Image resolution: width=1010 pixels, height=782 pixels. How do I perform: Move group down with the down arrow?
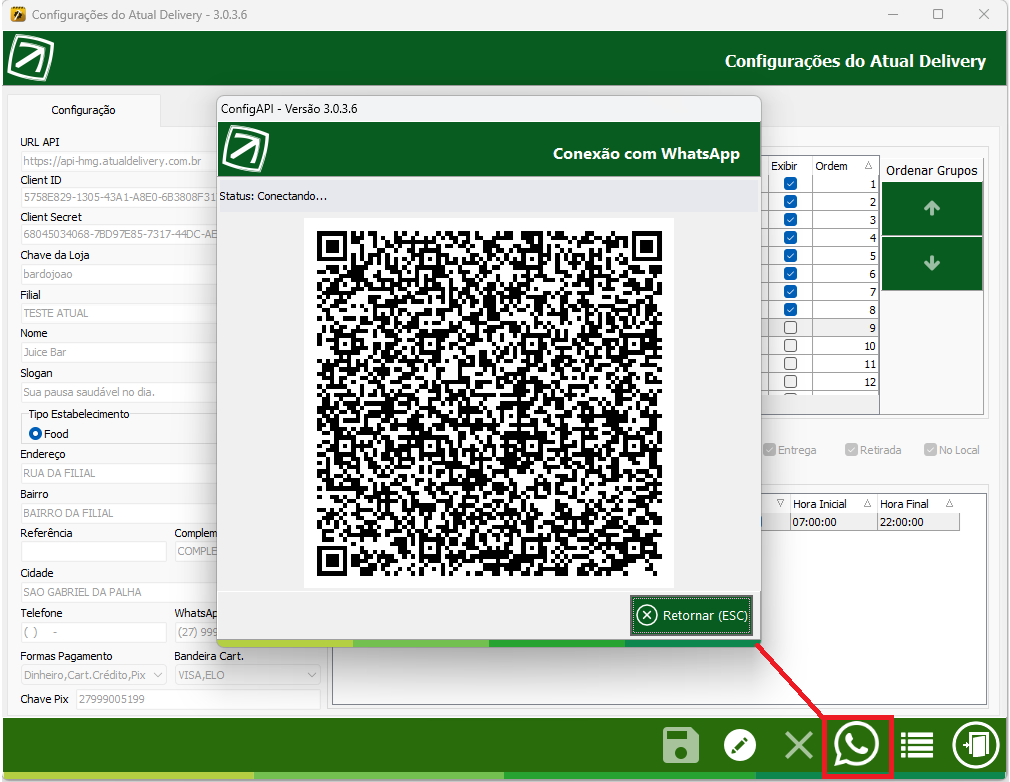coord(931,263)
